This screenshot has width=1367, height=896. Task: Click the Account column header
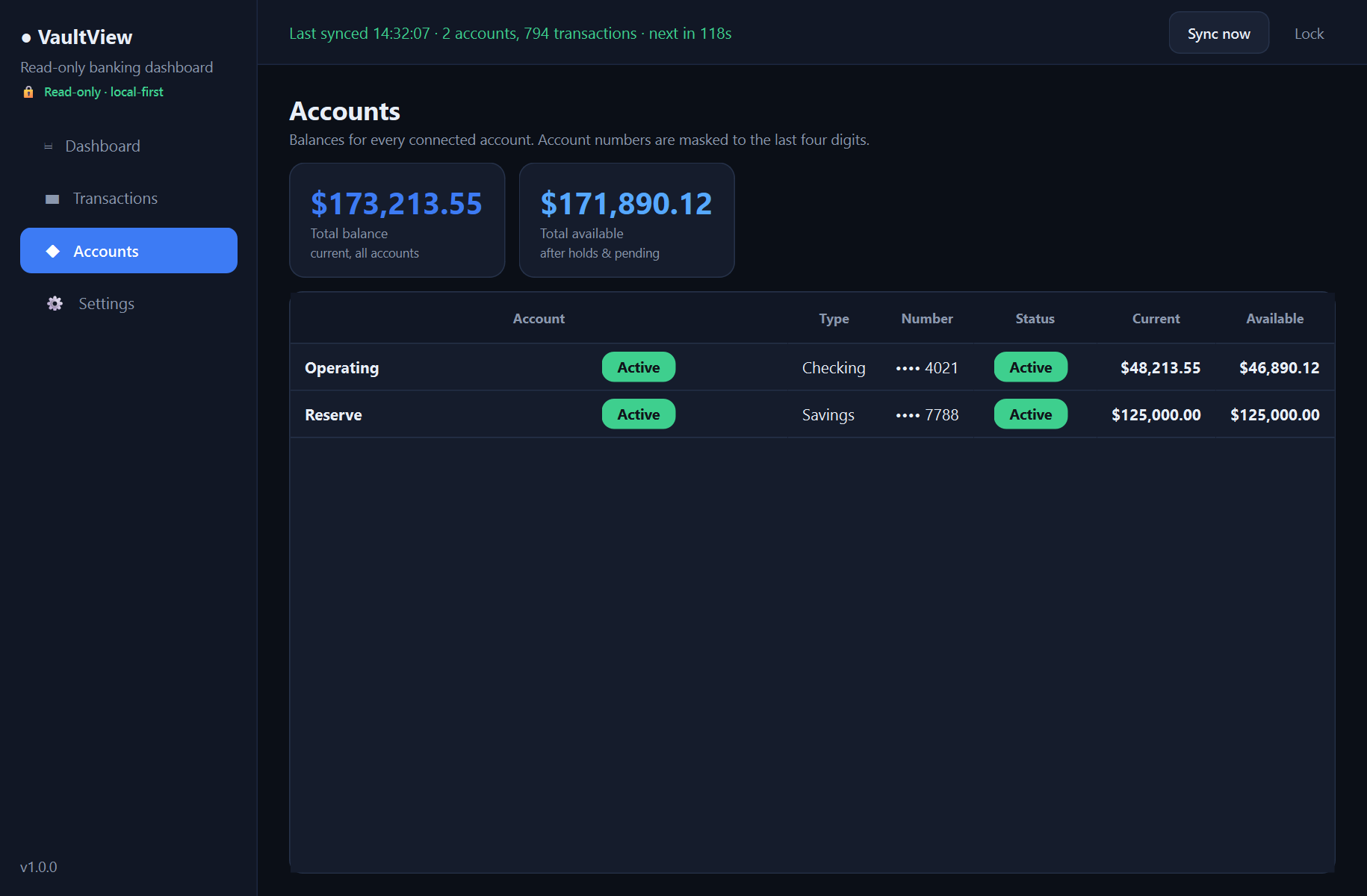click(539, 319)
